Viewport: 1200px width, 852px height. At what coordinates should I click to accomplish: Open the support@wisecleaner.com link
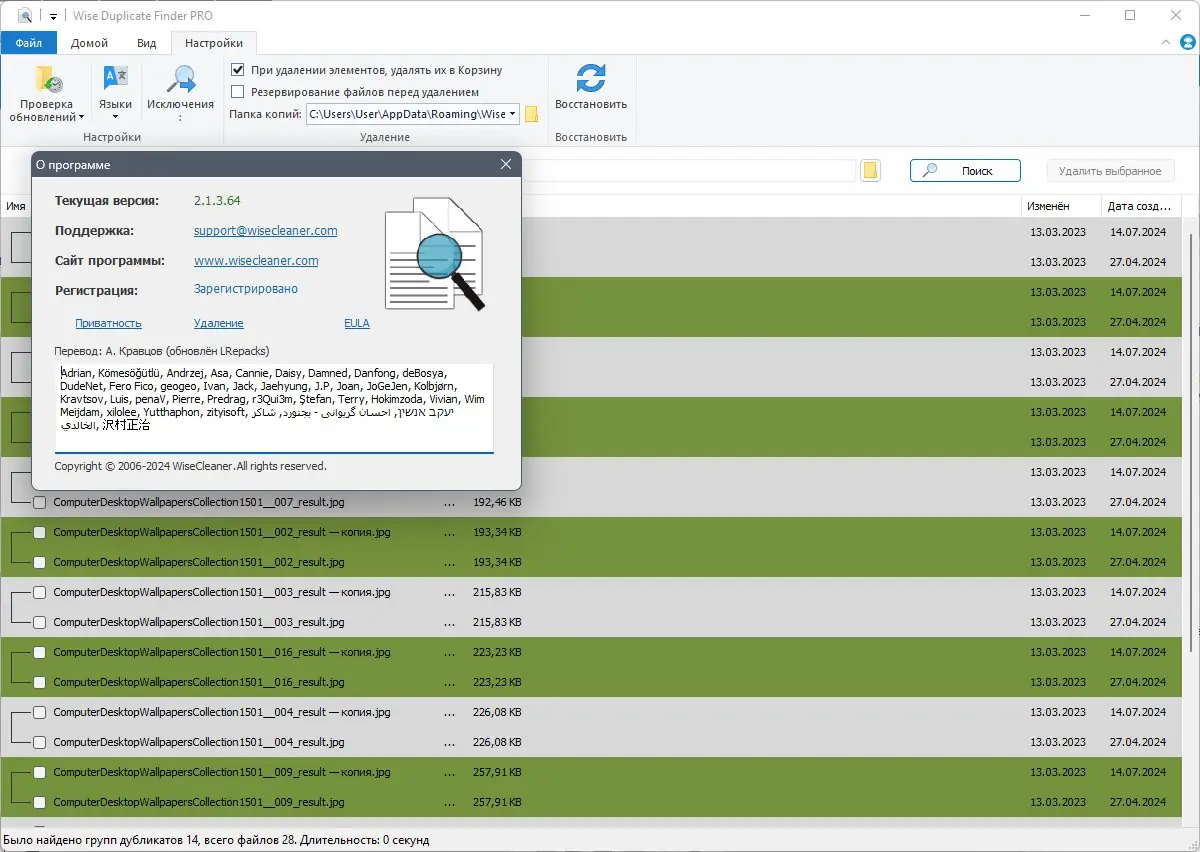click(x=266, y=231)
